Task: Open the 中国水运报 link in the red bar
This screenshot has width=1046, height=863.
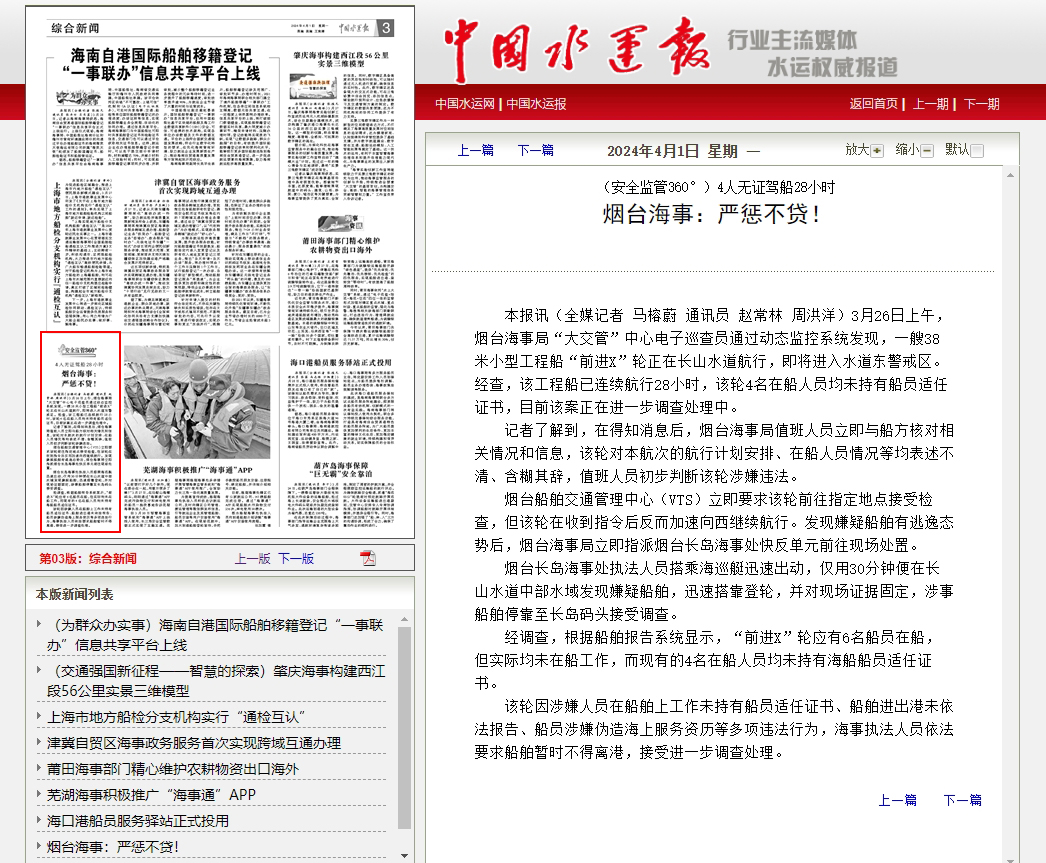Action: (x=536, y=104)
